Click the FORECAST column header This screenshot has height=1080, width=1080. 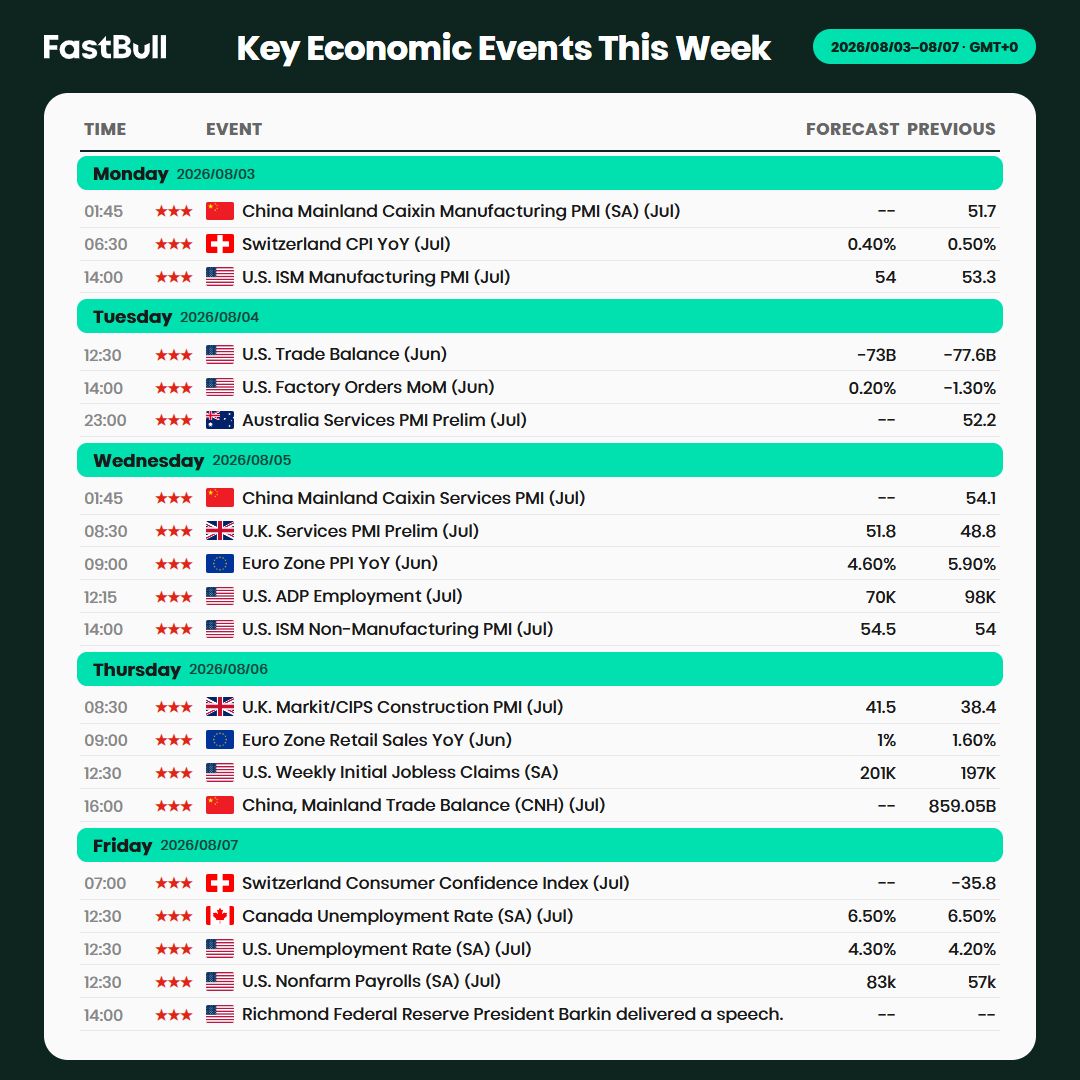tap(852, 129)
